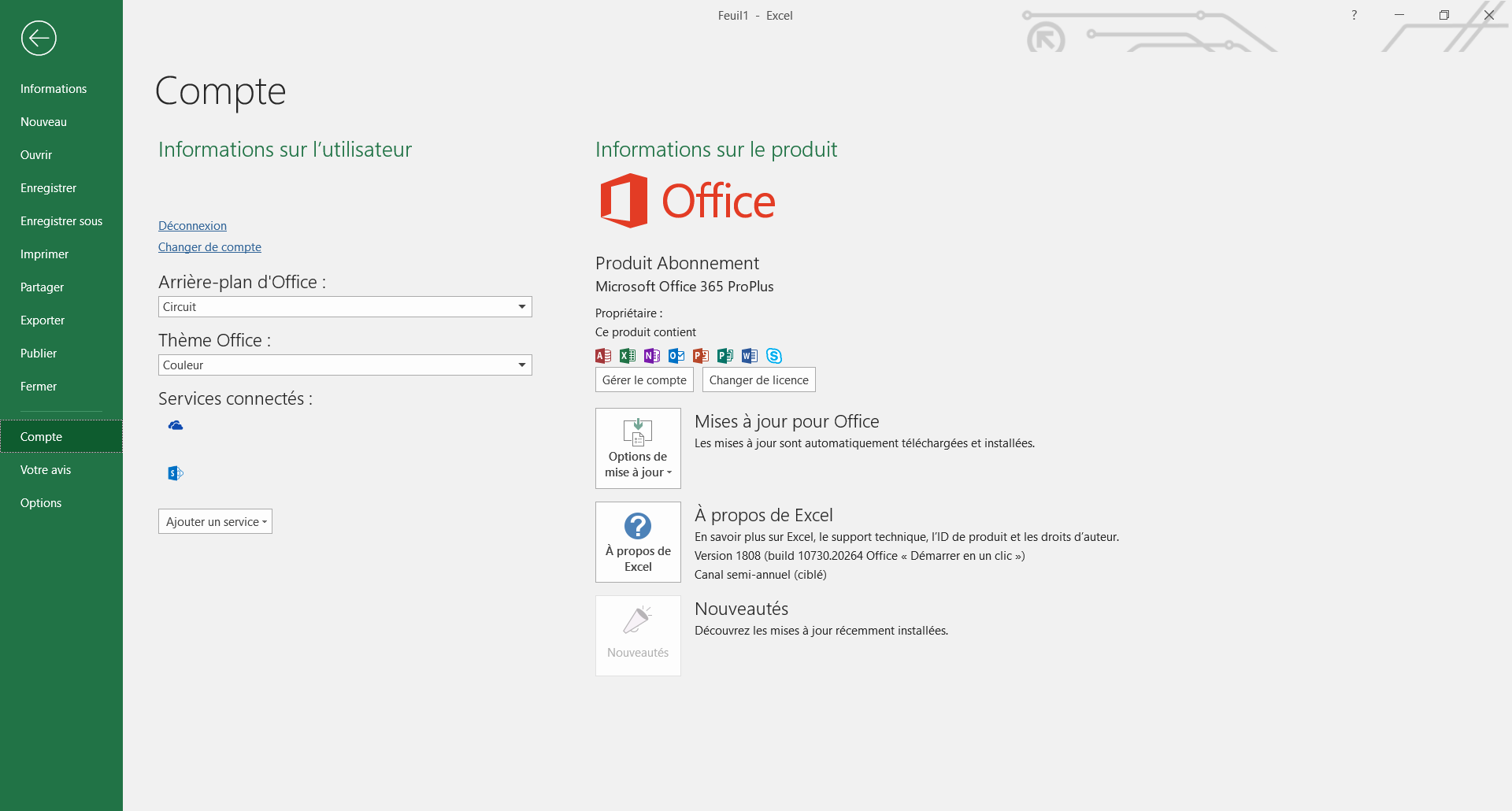Click the Changer de licence button

coord(758,380)
